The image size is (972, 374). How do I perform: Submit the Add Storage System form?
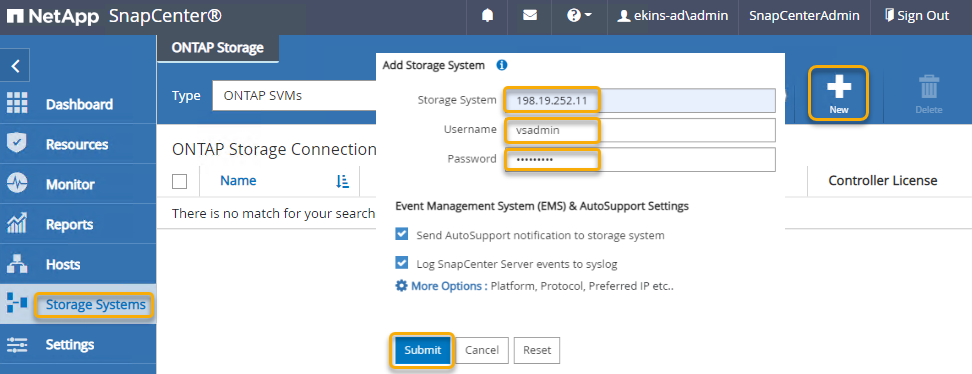[423, 350]
